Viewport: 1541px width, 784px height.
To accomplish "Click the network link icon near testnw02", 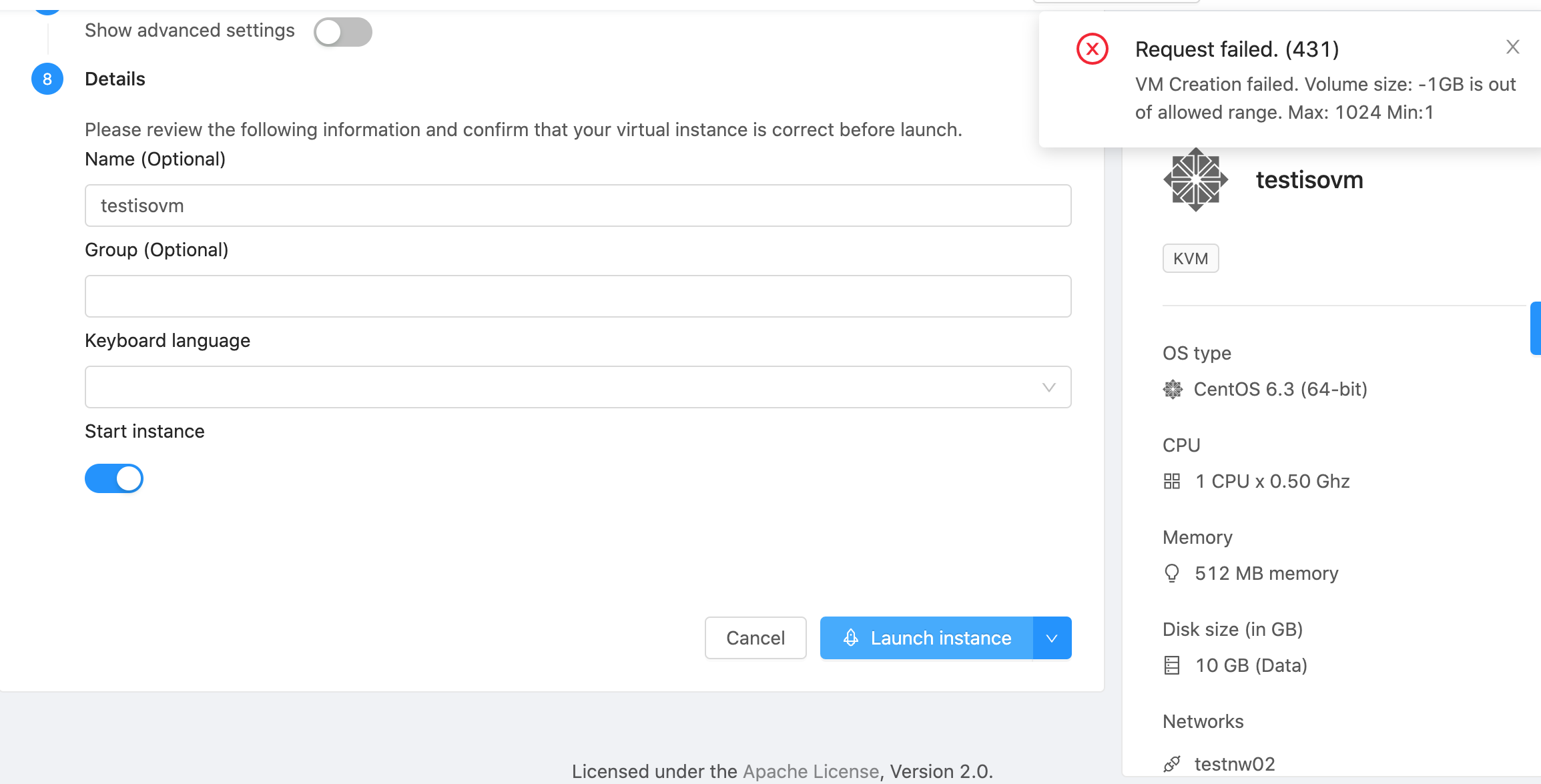I will [x=1172, y=764].
